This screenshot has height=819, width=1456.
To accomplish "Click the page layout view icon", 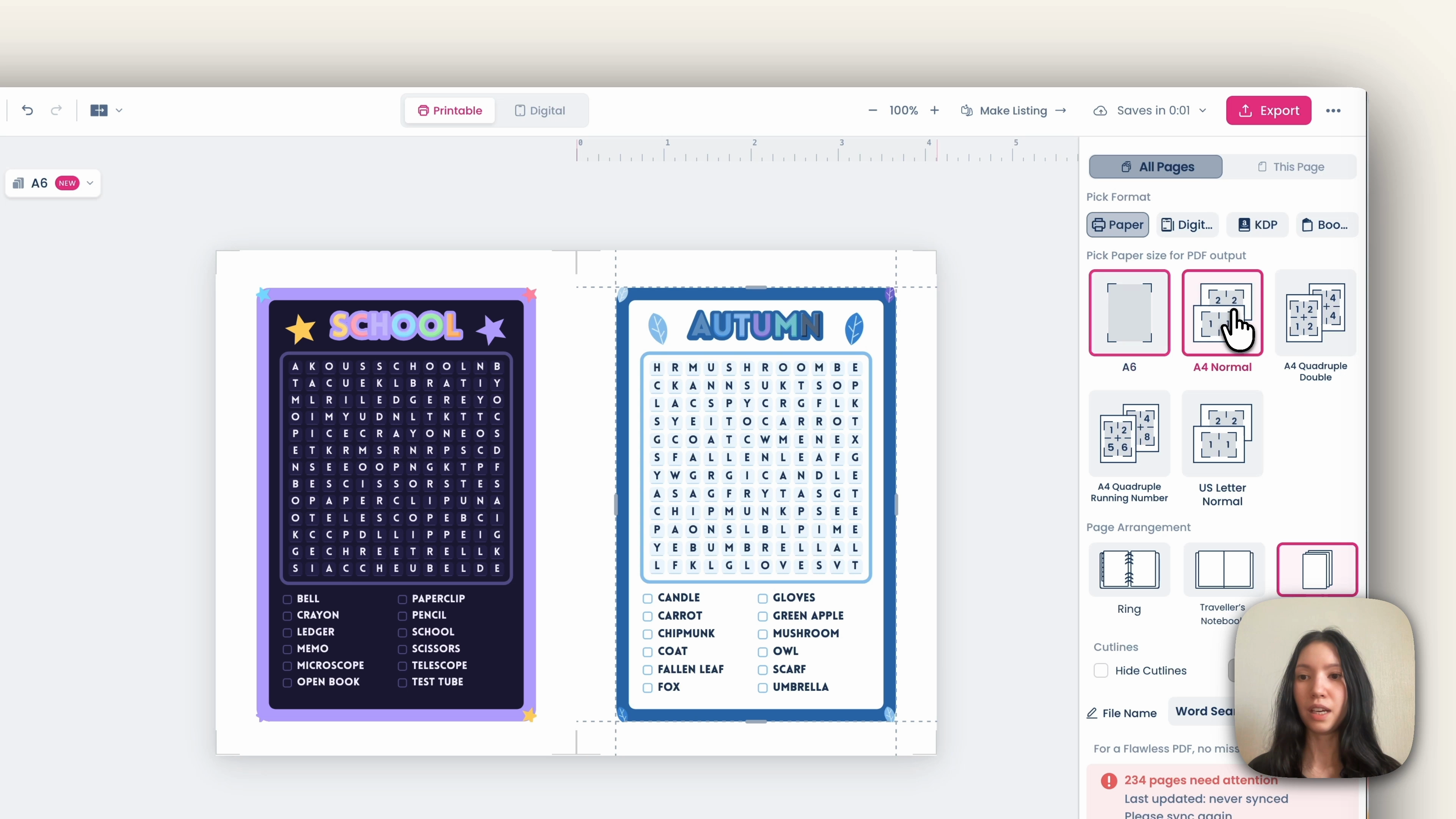I will (x=99, y=110).
